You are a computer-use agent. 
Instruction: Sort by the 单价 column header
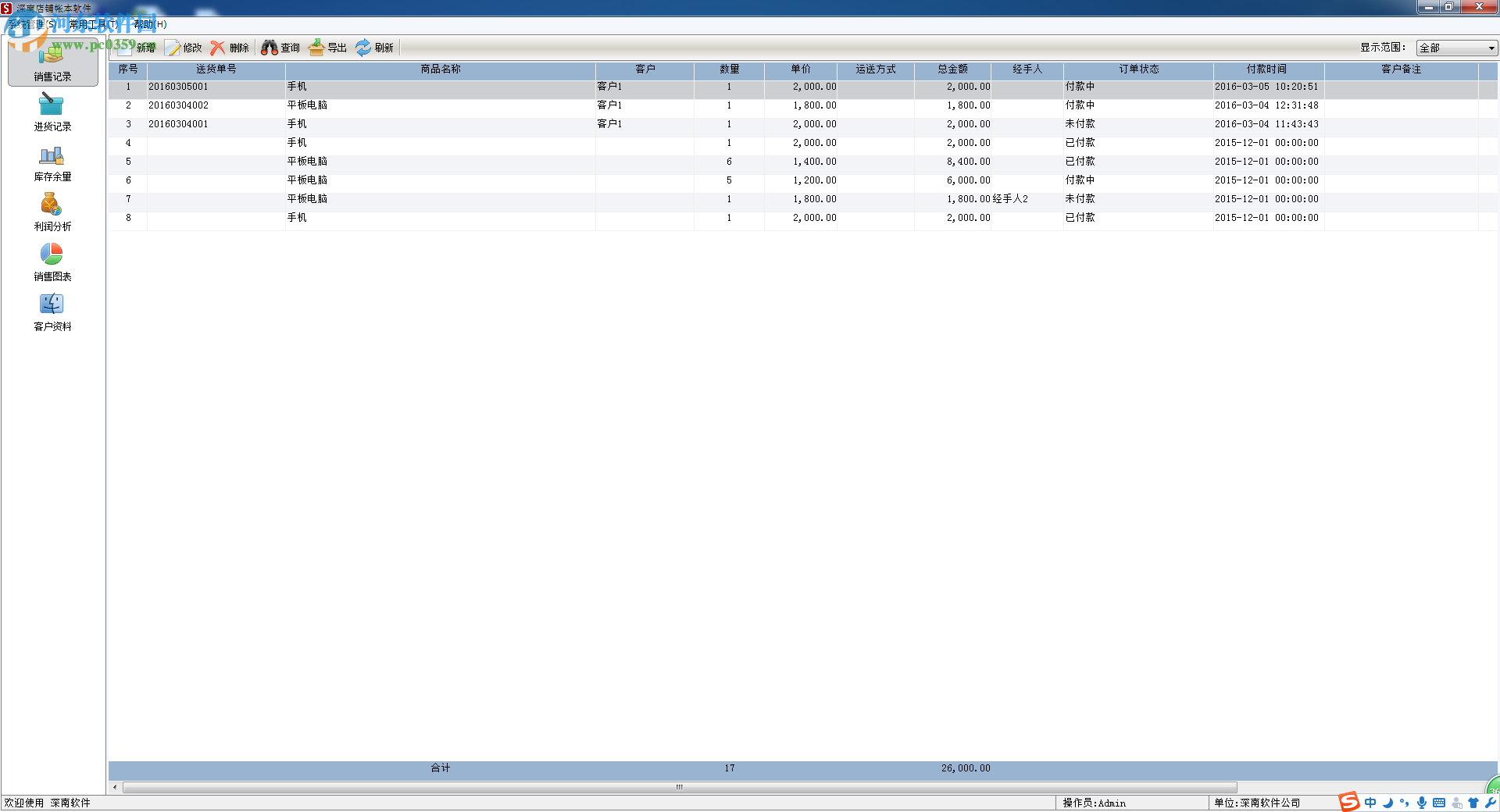[801, 69]
